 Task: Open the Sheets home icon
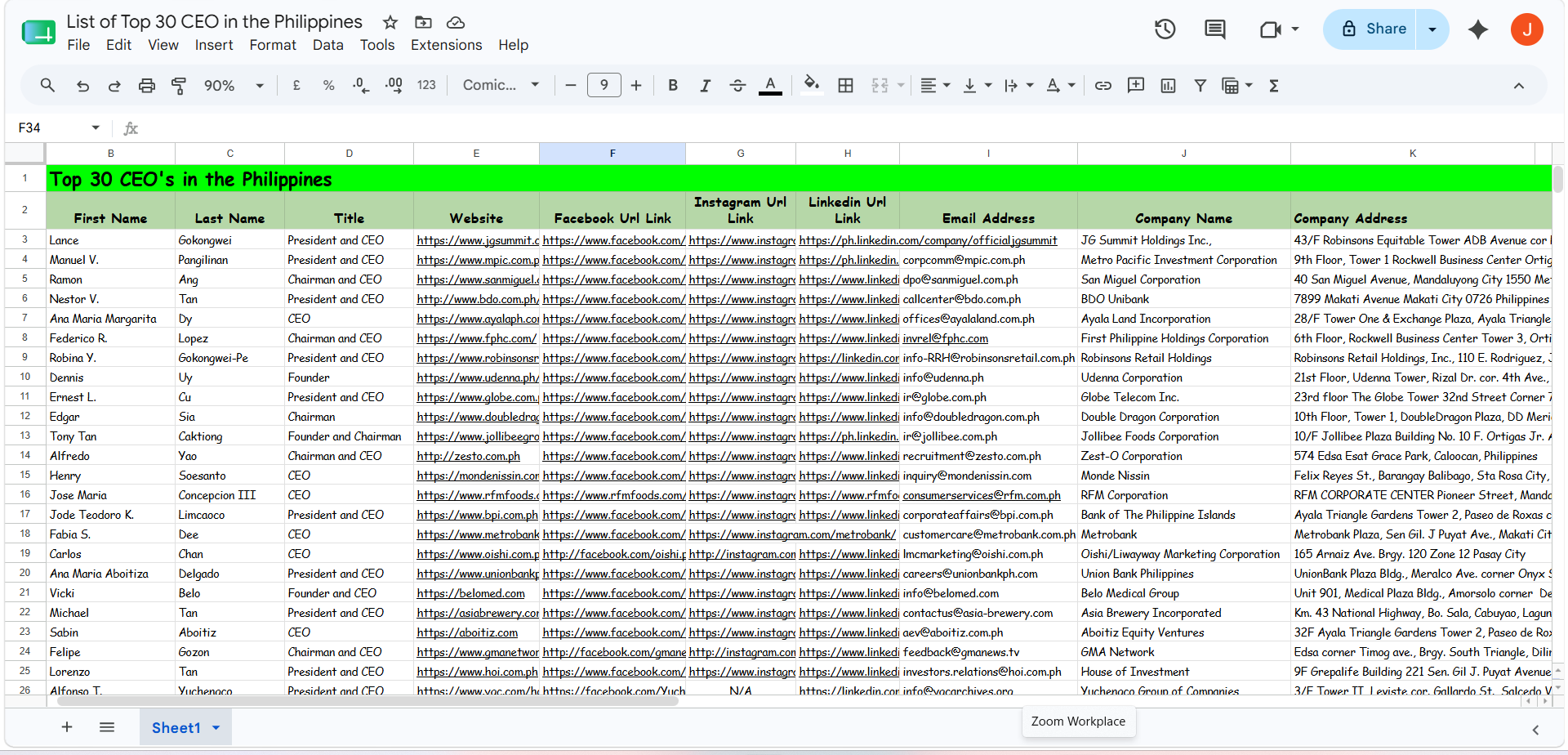38,33
